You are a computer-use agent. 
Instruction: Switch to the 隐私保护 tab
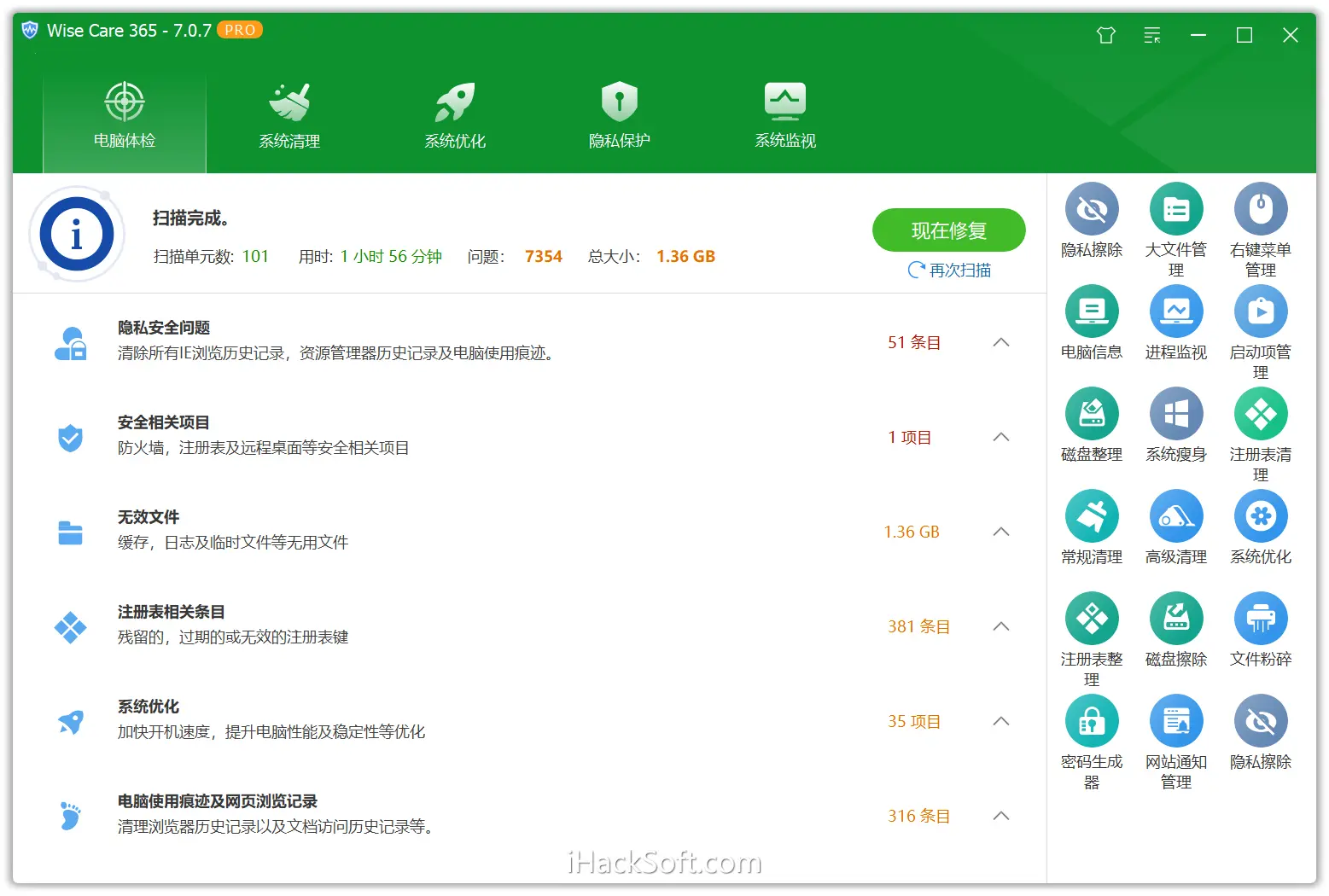point(620,116)
